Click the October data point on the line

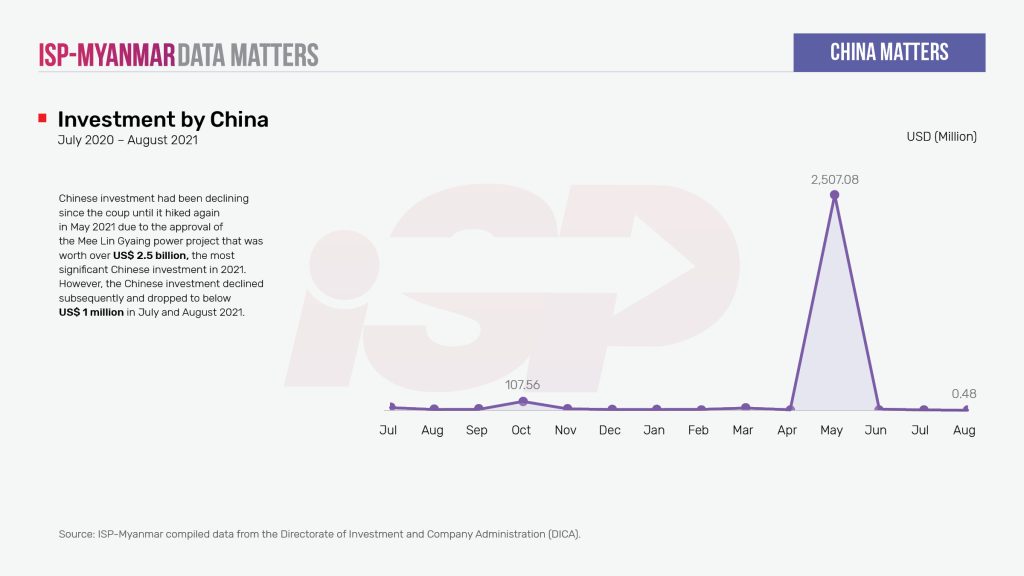click(522, 401)
